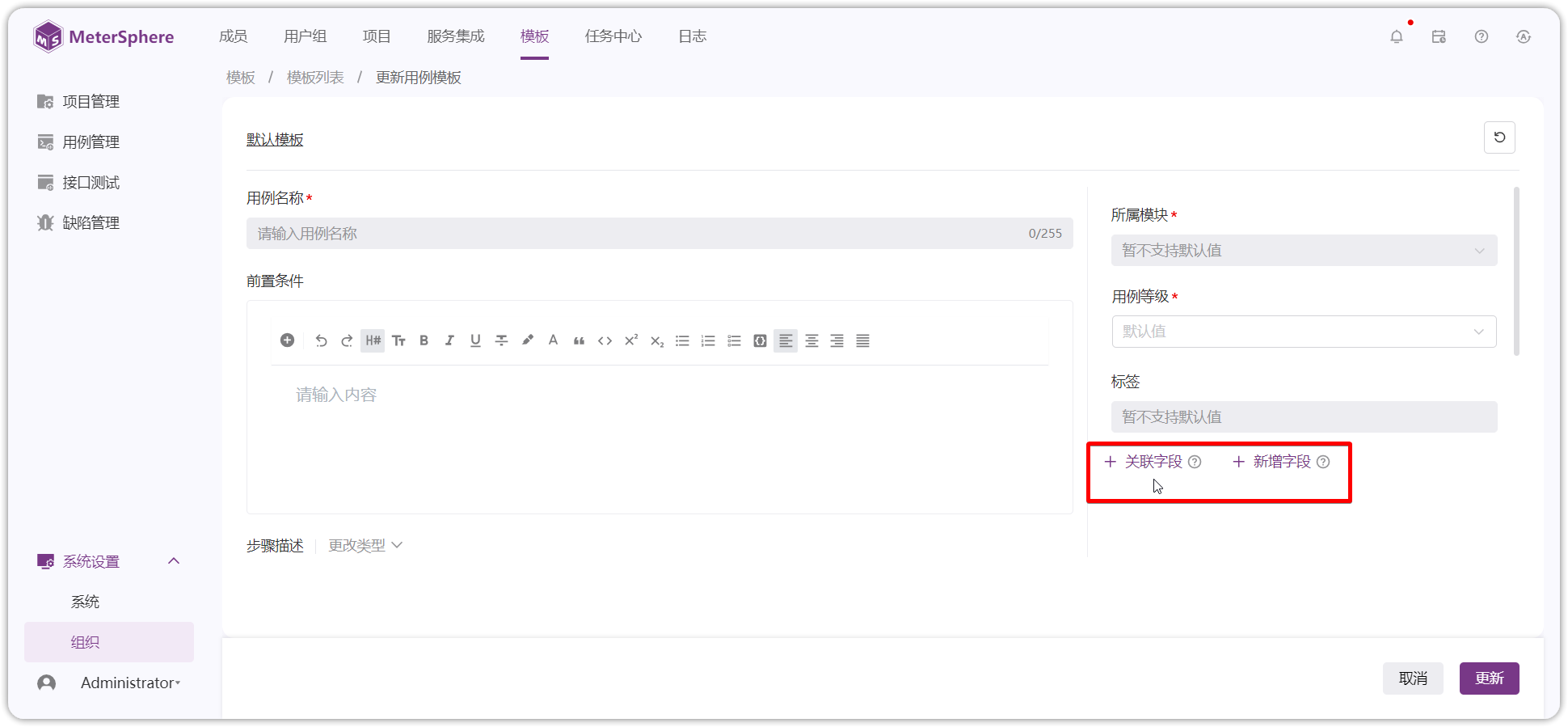Expand the 更改类型 dropdown

(x=365, y=546)
